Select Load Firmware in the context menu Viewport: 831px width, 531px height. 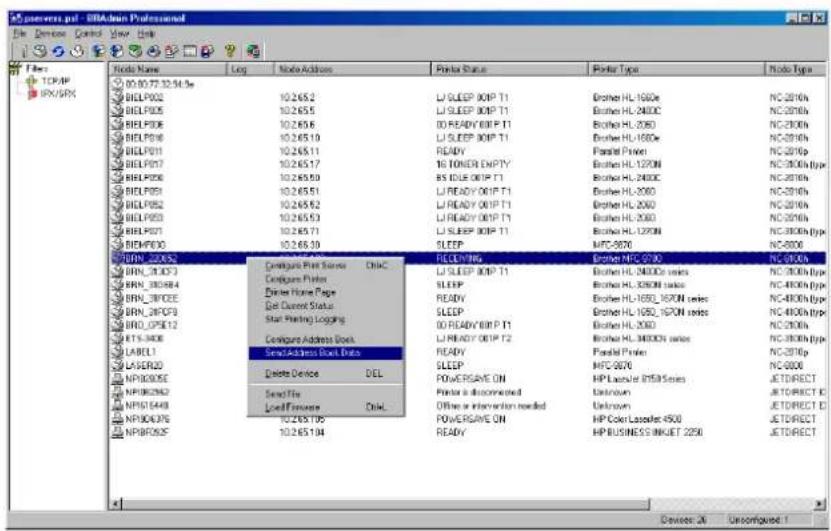point(325,407)
